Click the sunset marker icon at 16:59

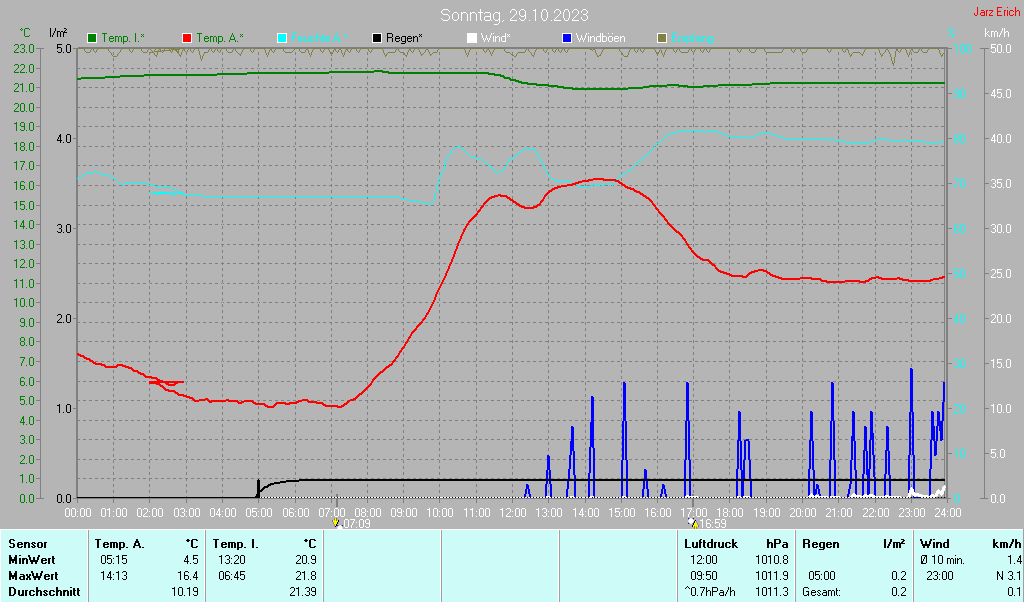693,523
